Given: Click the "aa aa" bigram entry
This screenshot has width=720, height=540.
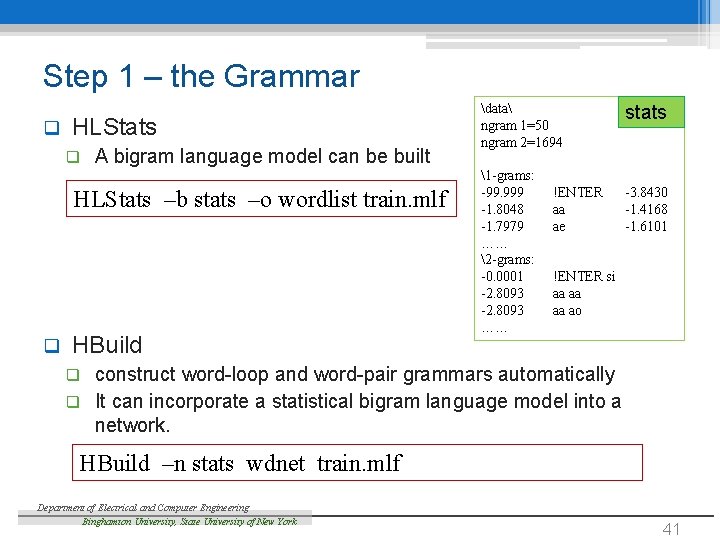Looking at the screenshot, I should pos(567,294).
